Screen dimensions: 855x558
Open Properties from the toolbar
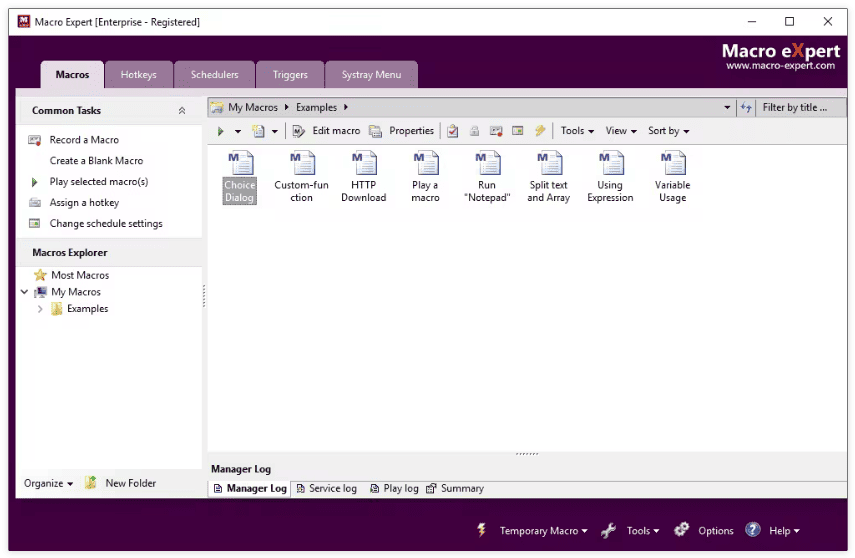[x=401, y=131]
